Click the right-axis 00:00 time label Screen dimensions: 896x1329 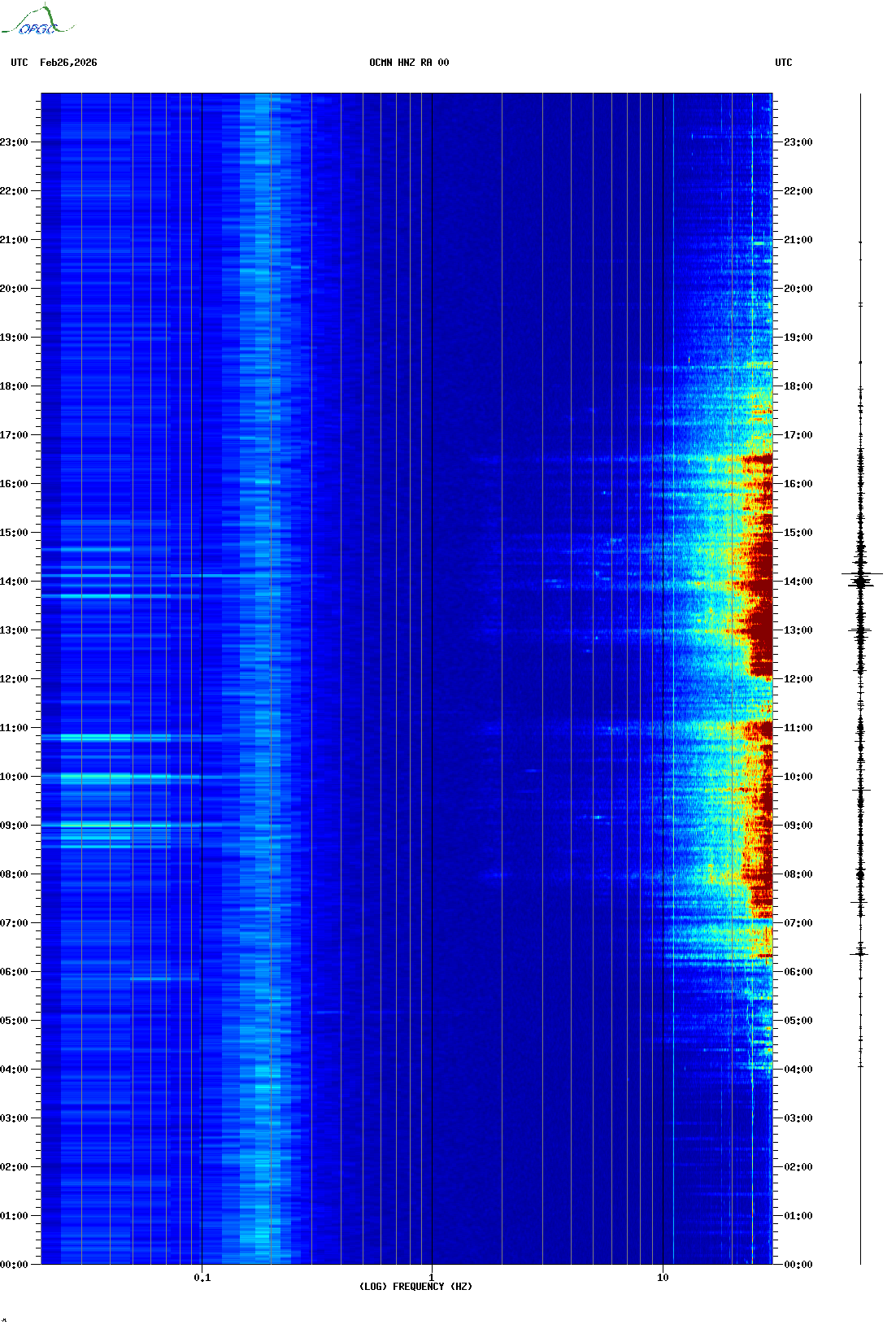[798, 1265]
